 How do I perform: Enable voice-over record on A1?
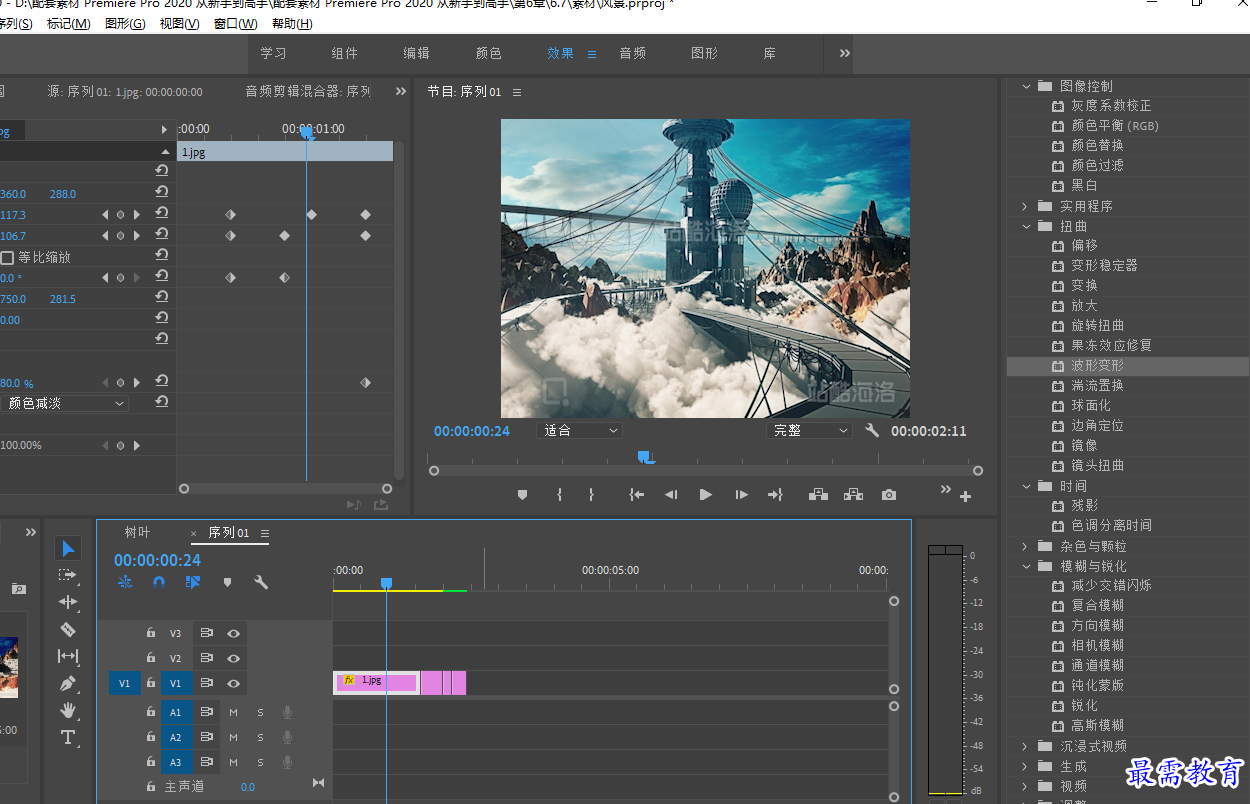[x=287, y=712]
